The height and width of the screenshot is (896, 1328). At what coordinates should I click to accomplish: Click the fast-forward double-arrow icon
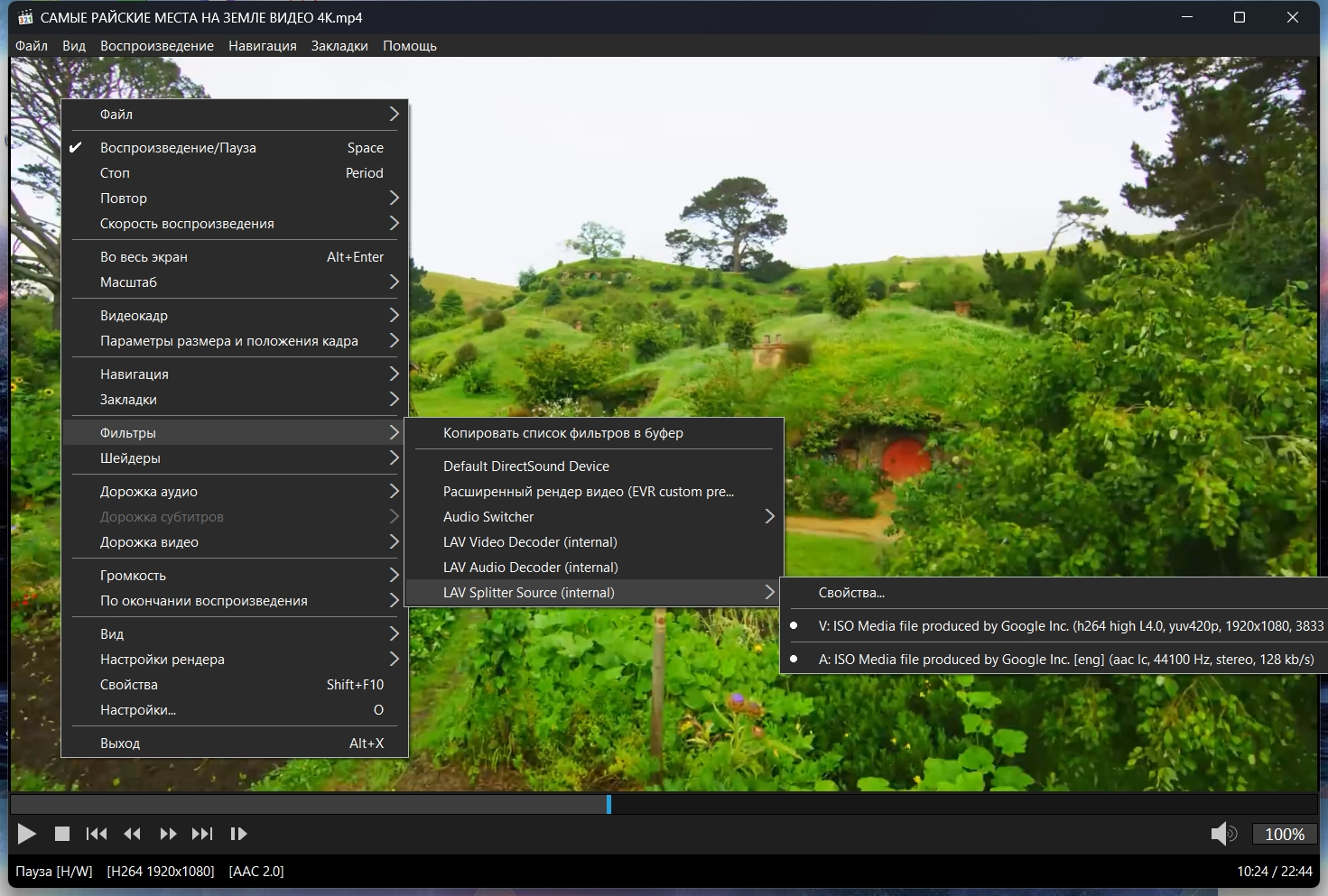coord(168,834)
